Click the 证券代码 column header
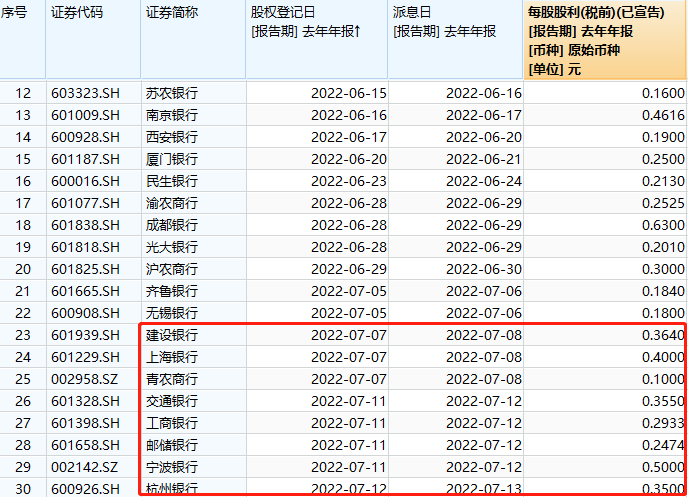Image resolution: width=688 pixels, height=497 pixels. [x=93, y=39]
